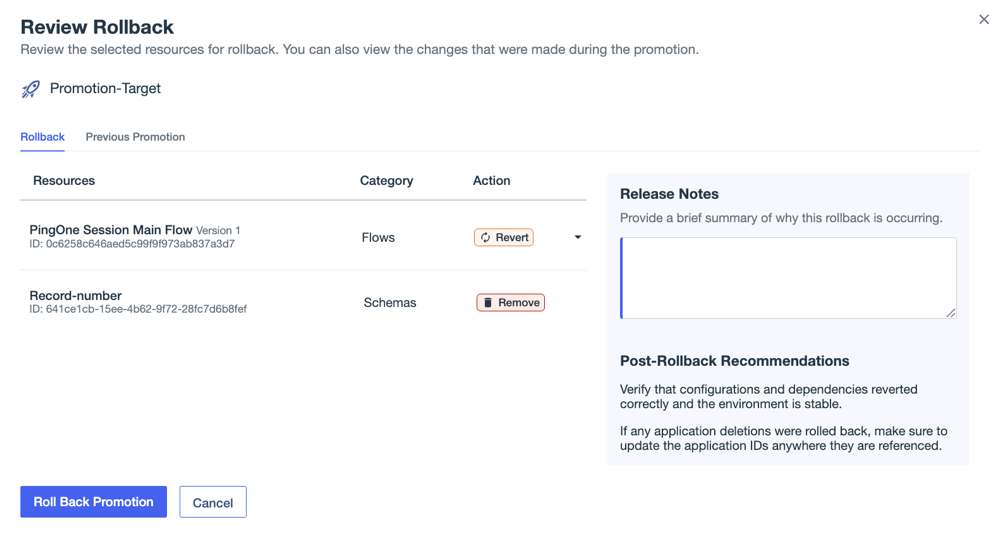1000x538 pixels.
Task: Open the Previous Promotion tab
Action: coord(135,137)
